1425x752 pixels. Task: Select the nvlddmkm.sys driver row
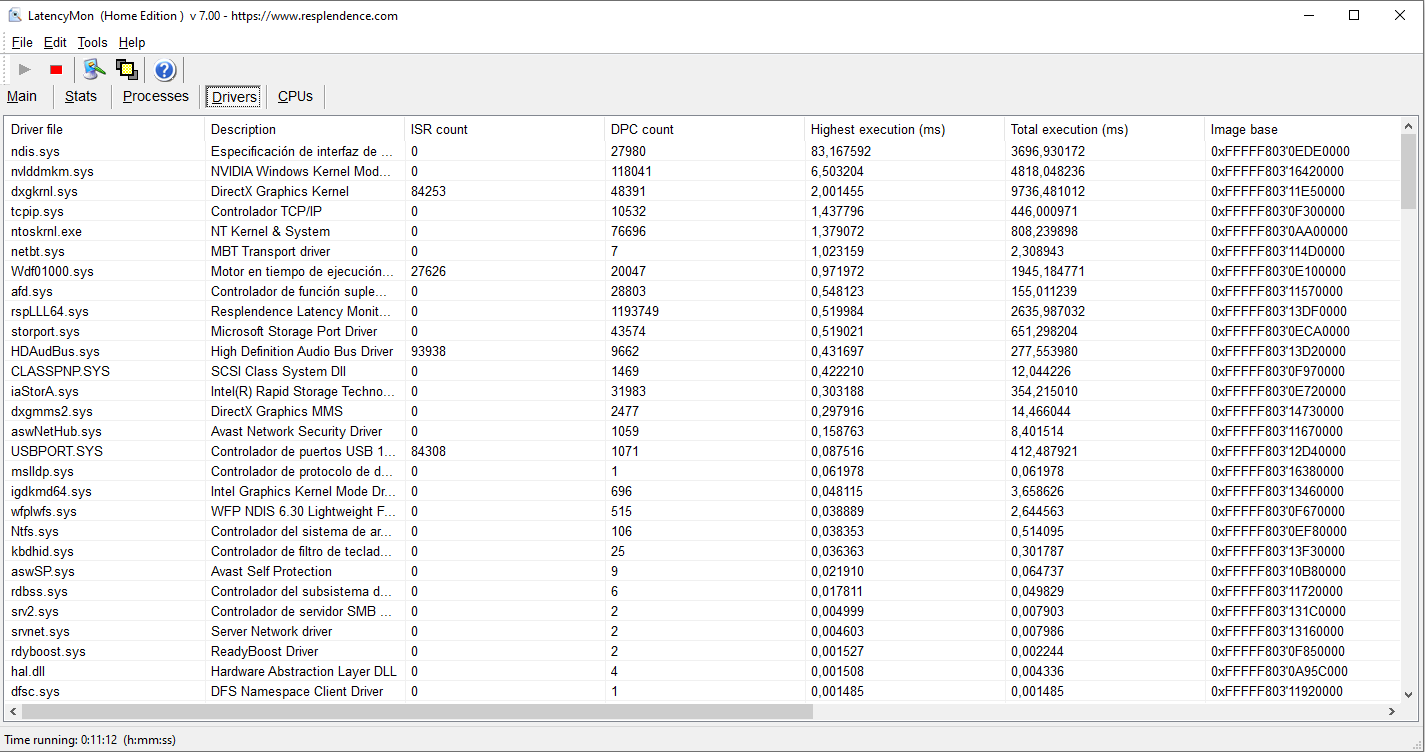click(702, 171)
